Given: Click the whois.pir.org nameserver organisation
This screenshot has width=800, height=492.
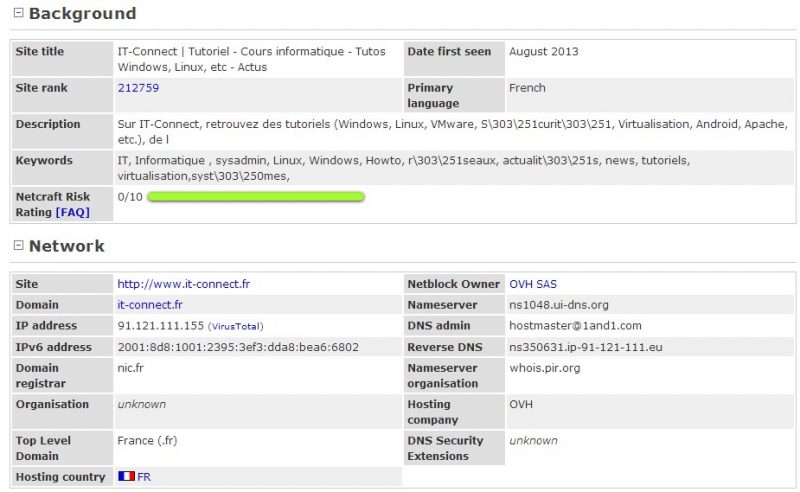Looking at the screenshot, I should tap(544, 368).
